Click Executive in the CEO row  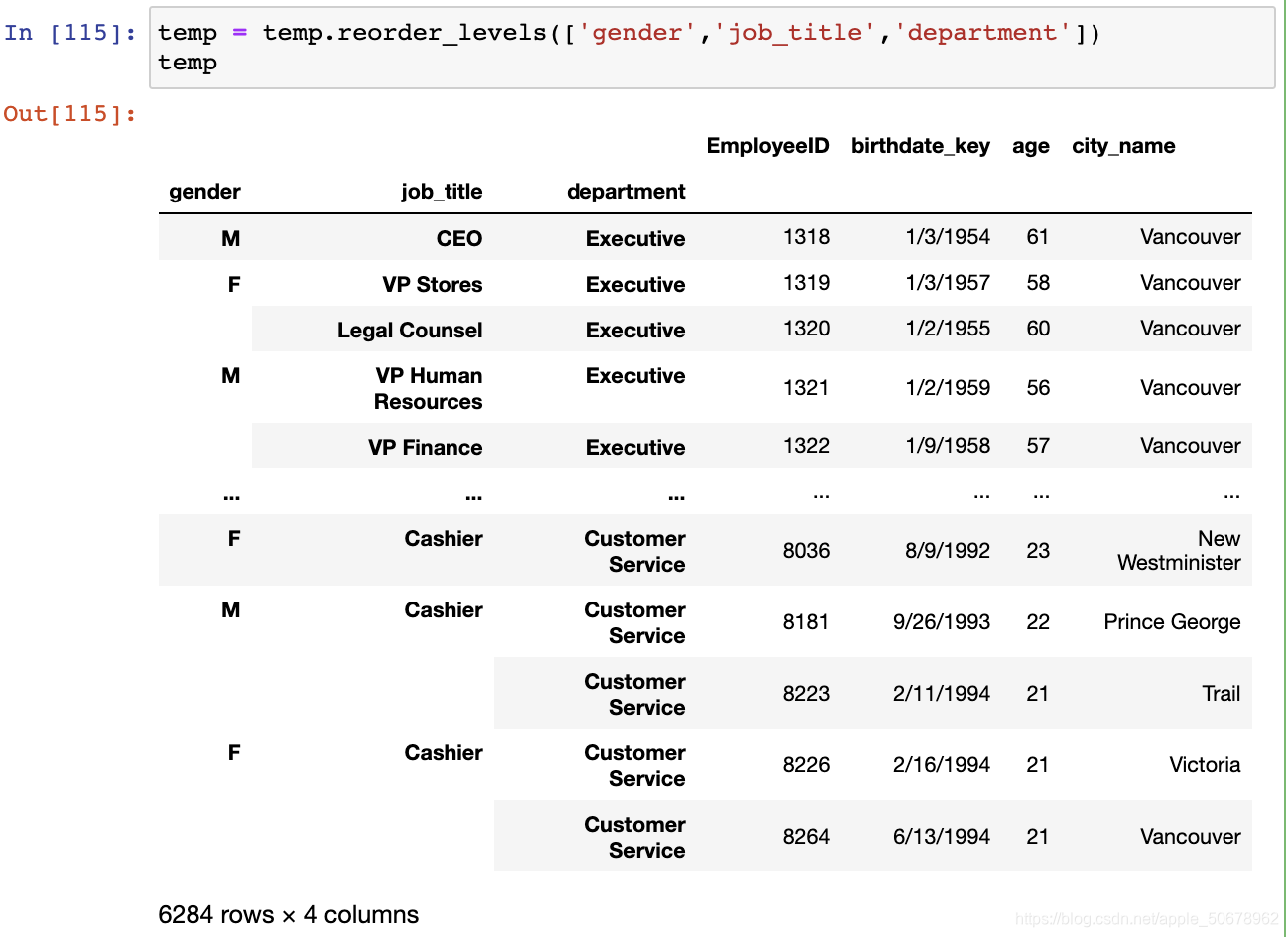[635, 238]
